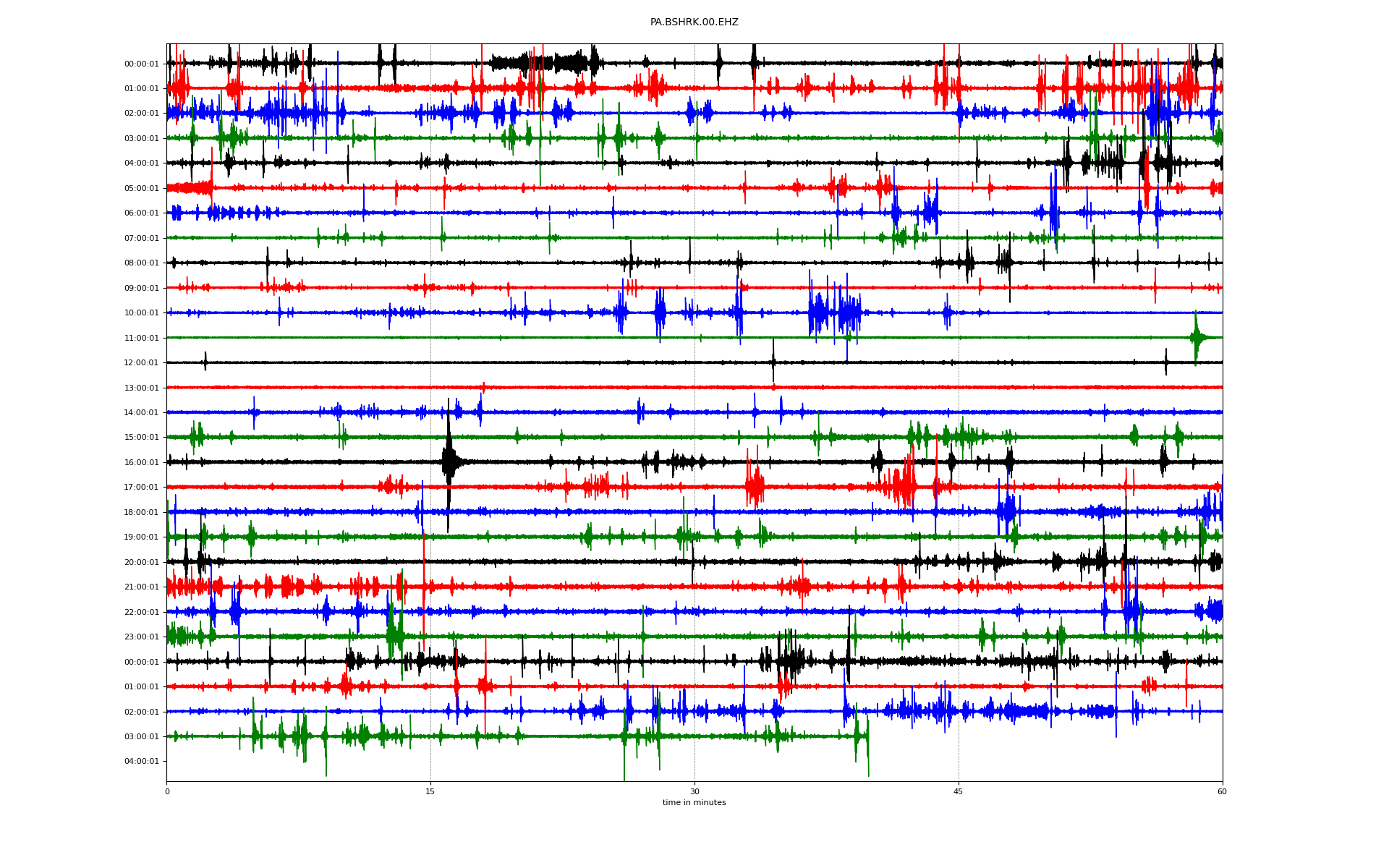
Task: Click the 05:00:01 trace time label
Action: [141, 188]
